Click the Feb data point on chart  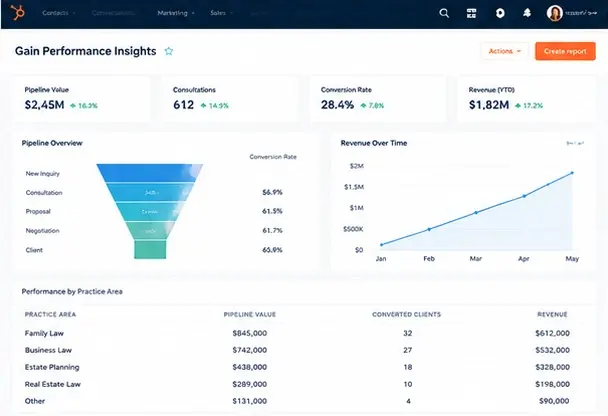coord(429,230)
